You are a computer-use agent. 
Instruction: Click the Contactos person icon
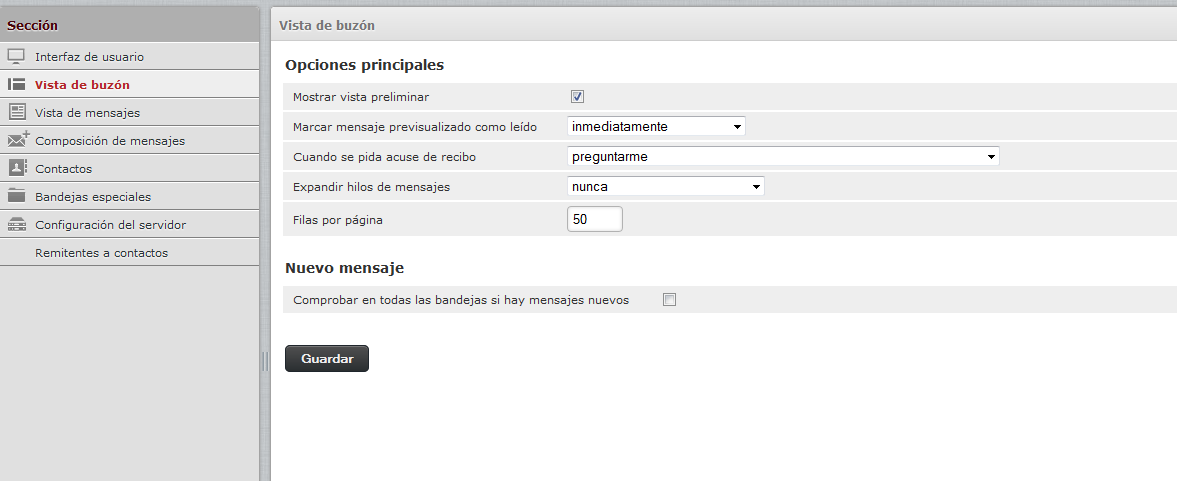click(x=17, y=168)
